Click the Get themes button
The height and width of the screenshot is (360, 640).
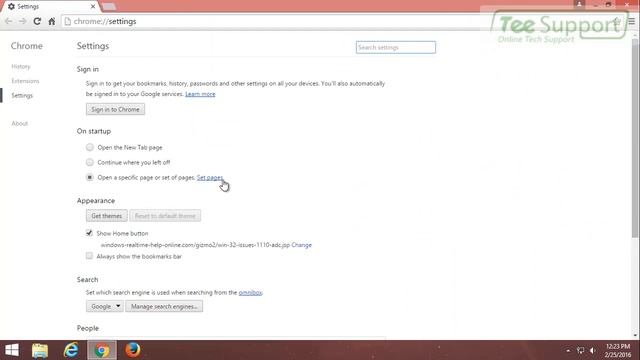[107, 216]
